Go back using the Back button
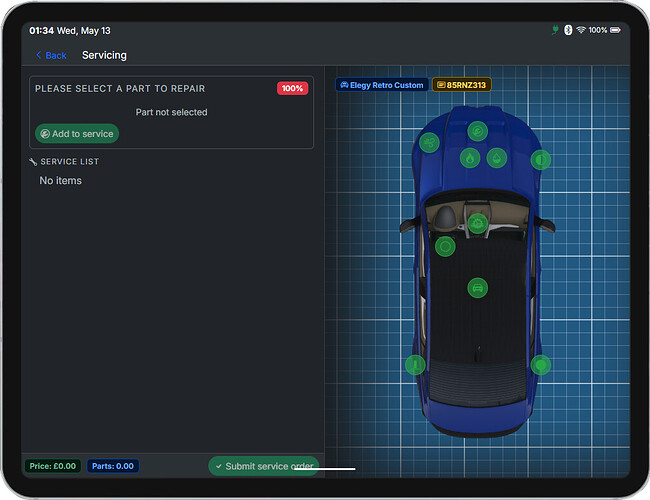650x500 pixels. 51,55
